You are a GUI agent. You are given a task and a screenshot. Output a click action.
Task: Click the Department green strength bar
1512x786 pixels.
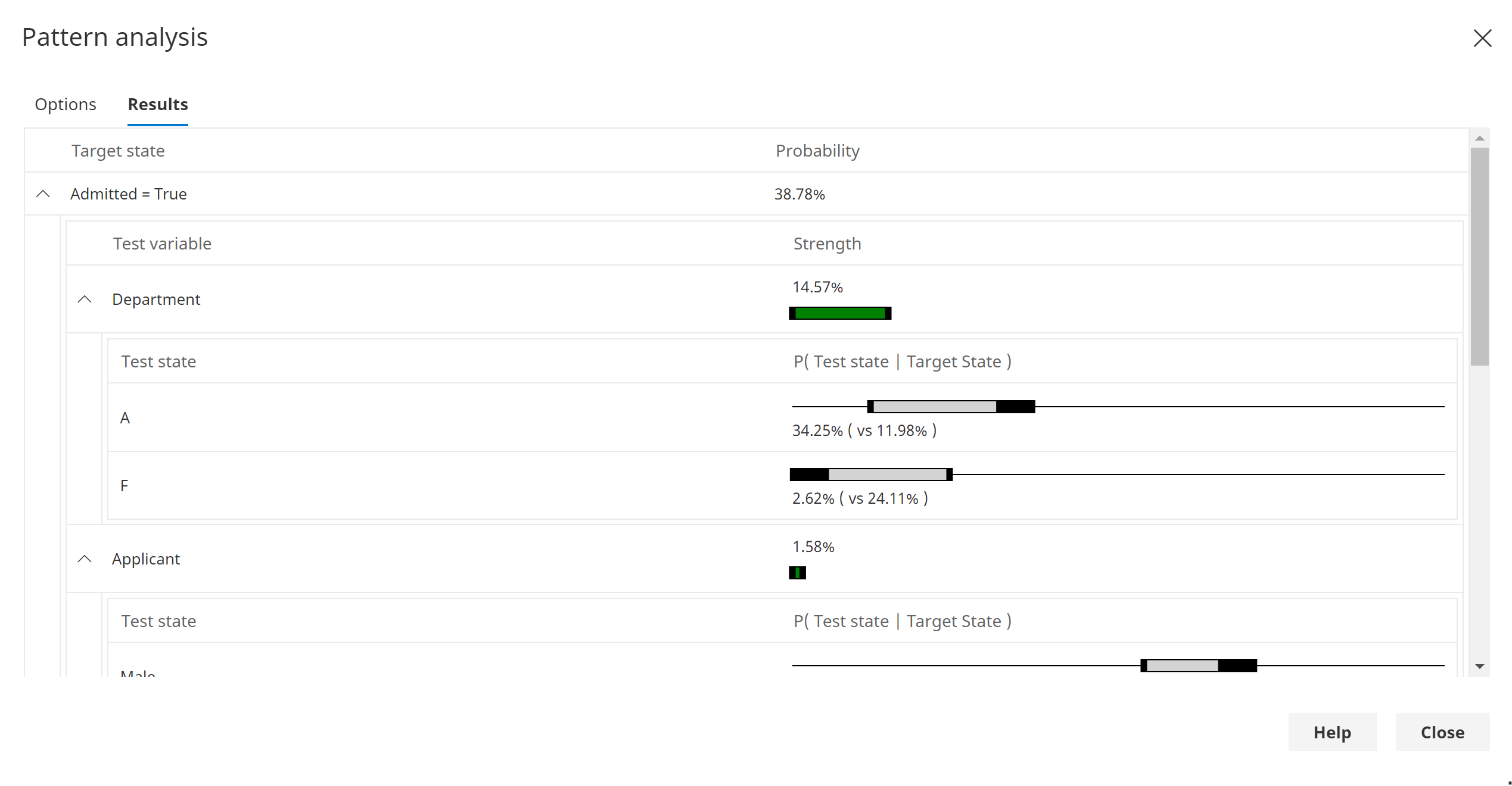pyautogui.click(x=840, y=313)
